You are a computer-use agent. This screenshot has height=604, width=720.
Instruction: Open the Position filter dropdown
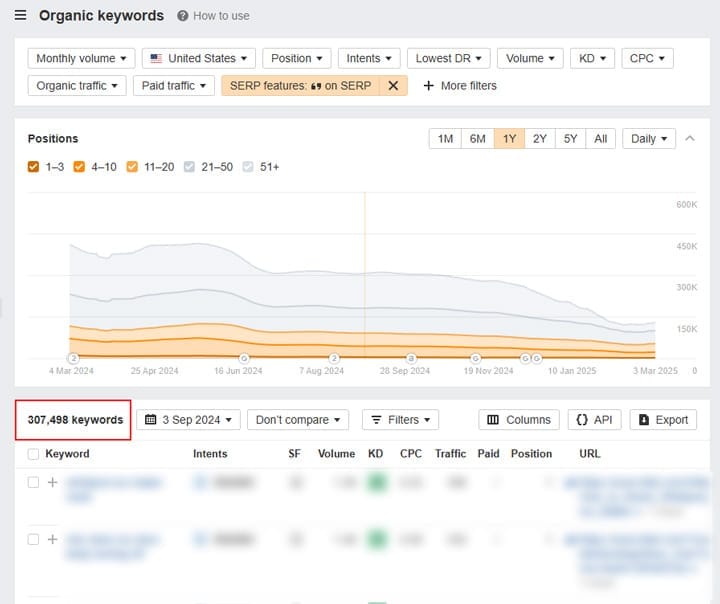(x=296, y=58)
